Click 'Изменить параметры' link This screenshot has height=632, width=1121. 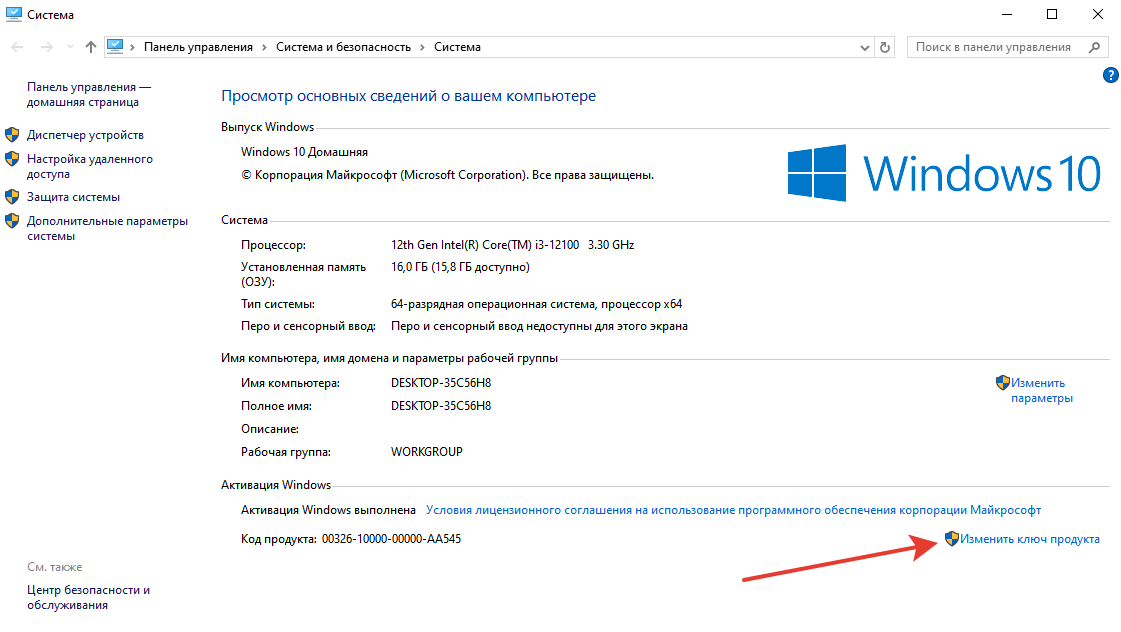click(1042, 390)
